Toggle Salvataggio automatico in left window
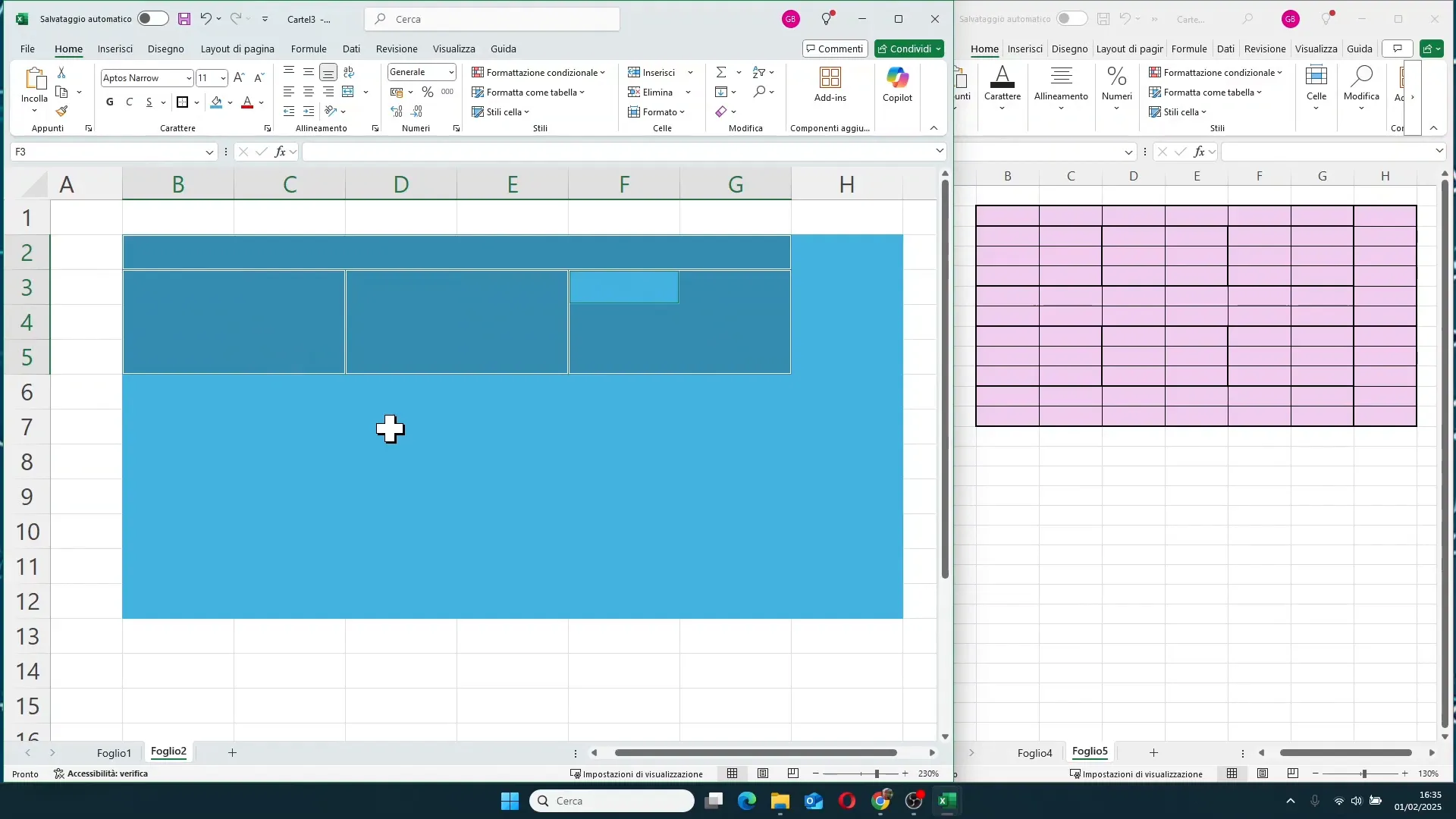This screenshot has height=819, width=1456. coord(152,19)
